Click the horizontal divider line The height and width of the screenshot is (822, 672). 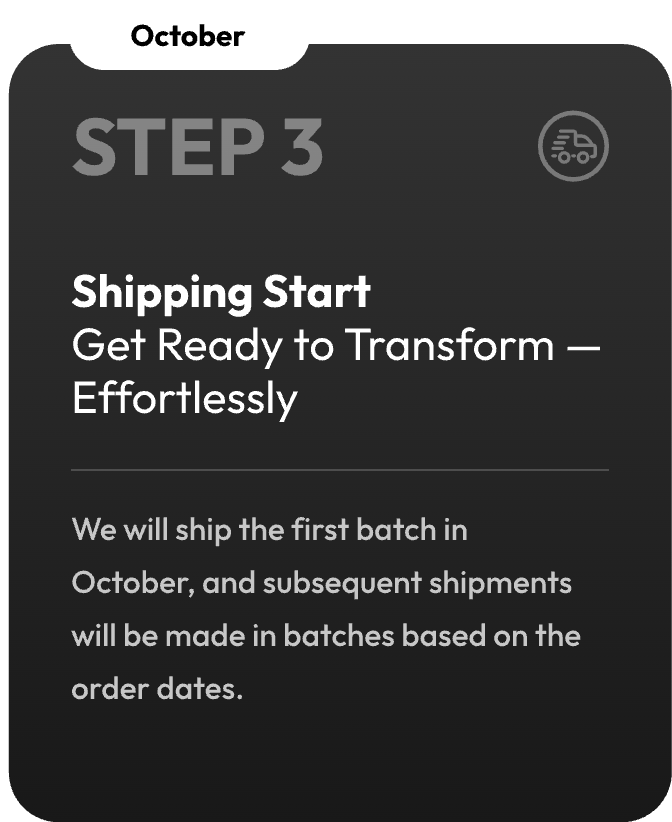[340, 470]
